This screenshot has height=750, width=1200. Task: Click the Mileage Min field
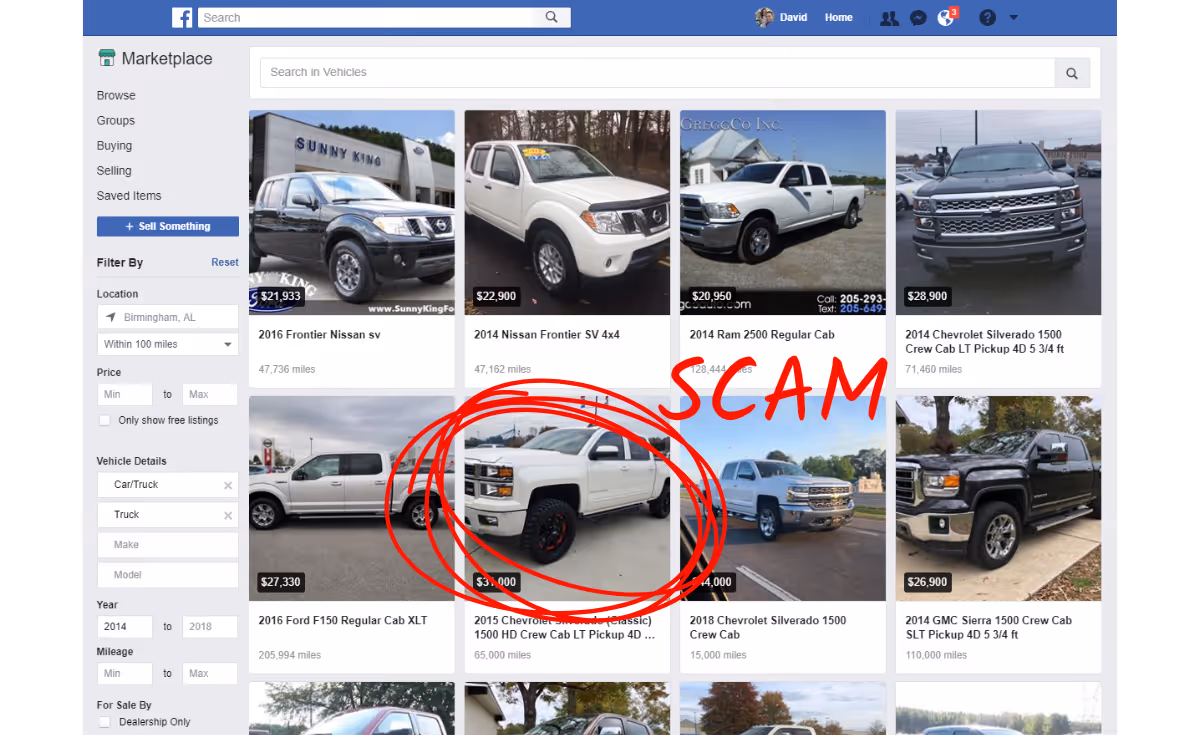[125, 674]
